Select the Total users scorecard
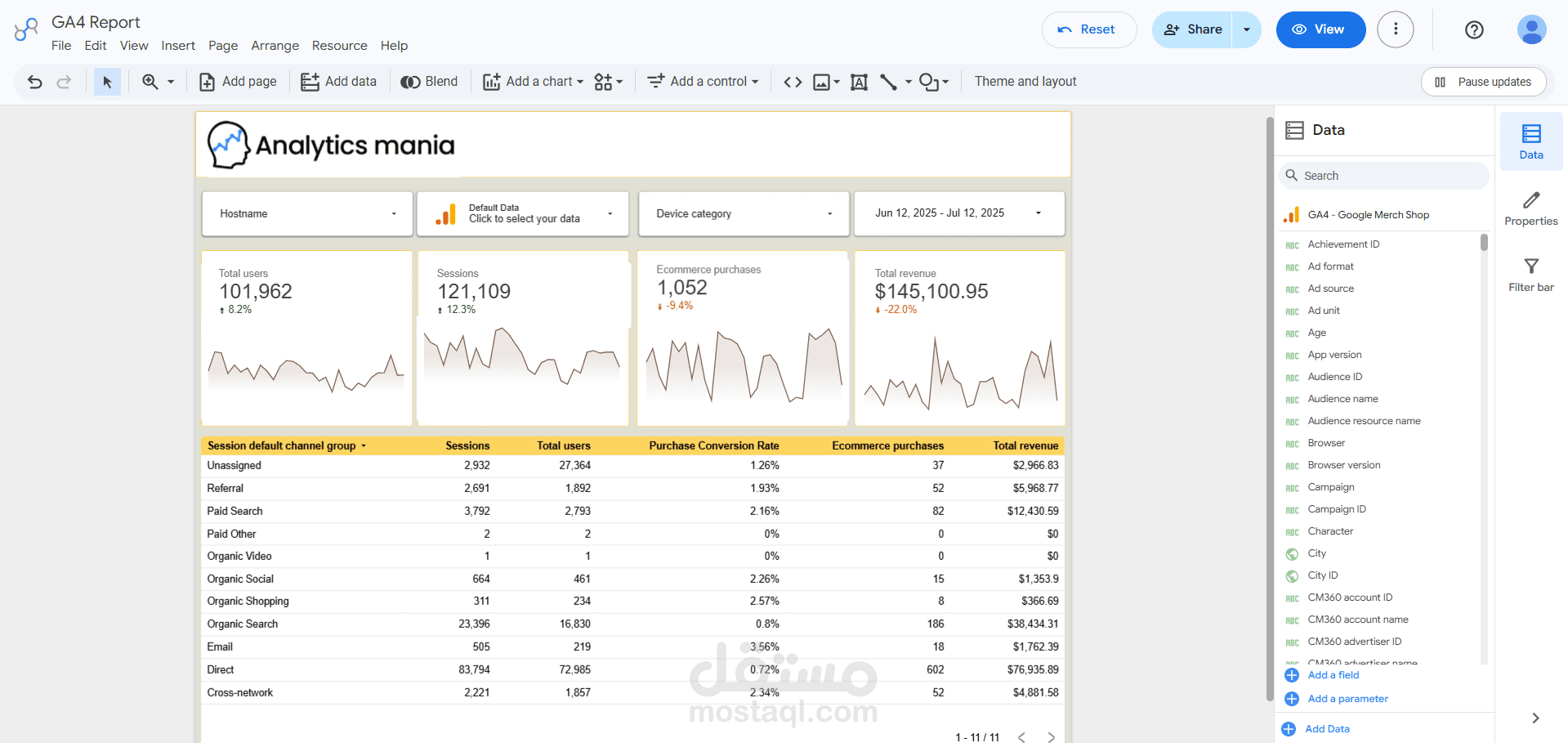This screenshot has height=743, width=1568. [x=307, y=338]
